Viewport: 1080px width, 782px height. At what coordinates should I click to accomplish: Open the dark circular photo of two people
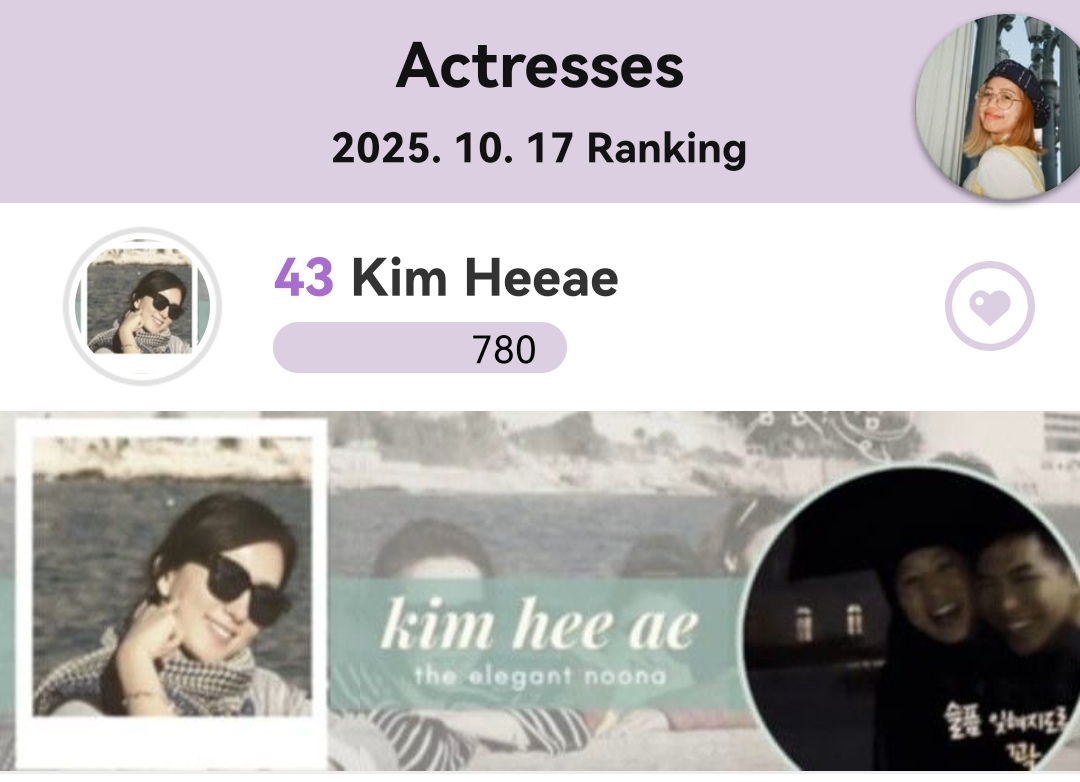[x=911, y=619]
